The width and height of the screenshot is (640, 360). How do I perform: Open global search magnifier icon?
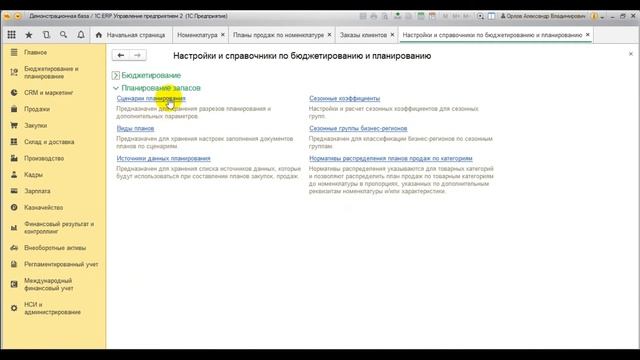tap(63, 35)
